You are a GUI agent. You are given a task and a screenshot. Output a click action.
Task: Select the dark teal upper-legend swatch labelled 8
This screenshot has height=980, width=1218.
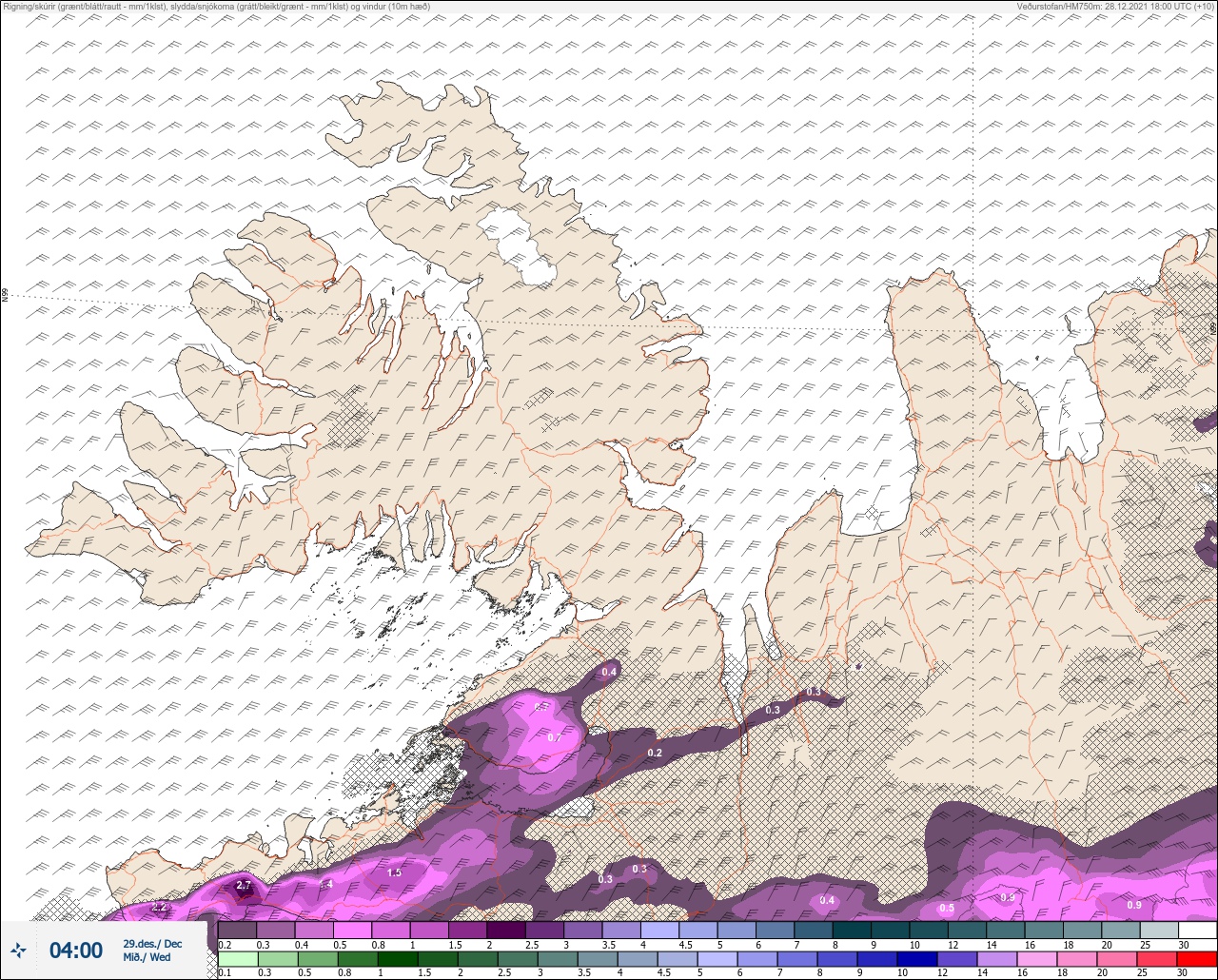pos(852,930)
